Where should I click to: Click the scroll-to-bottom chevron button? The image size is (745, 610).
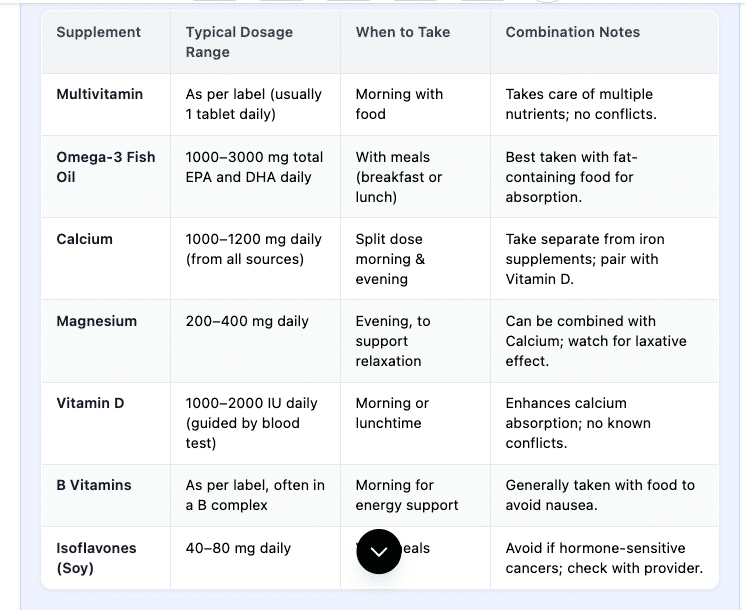[379, 551]
